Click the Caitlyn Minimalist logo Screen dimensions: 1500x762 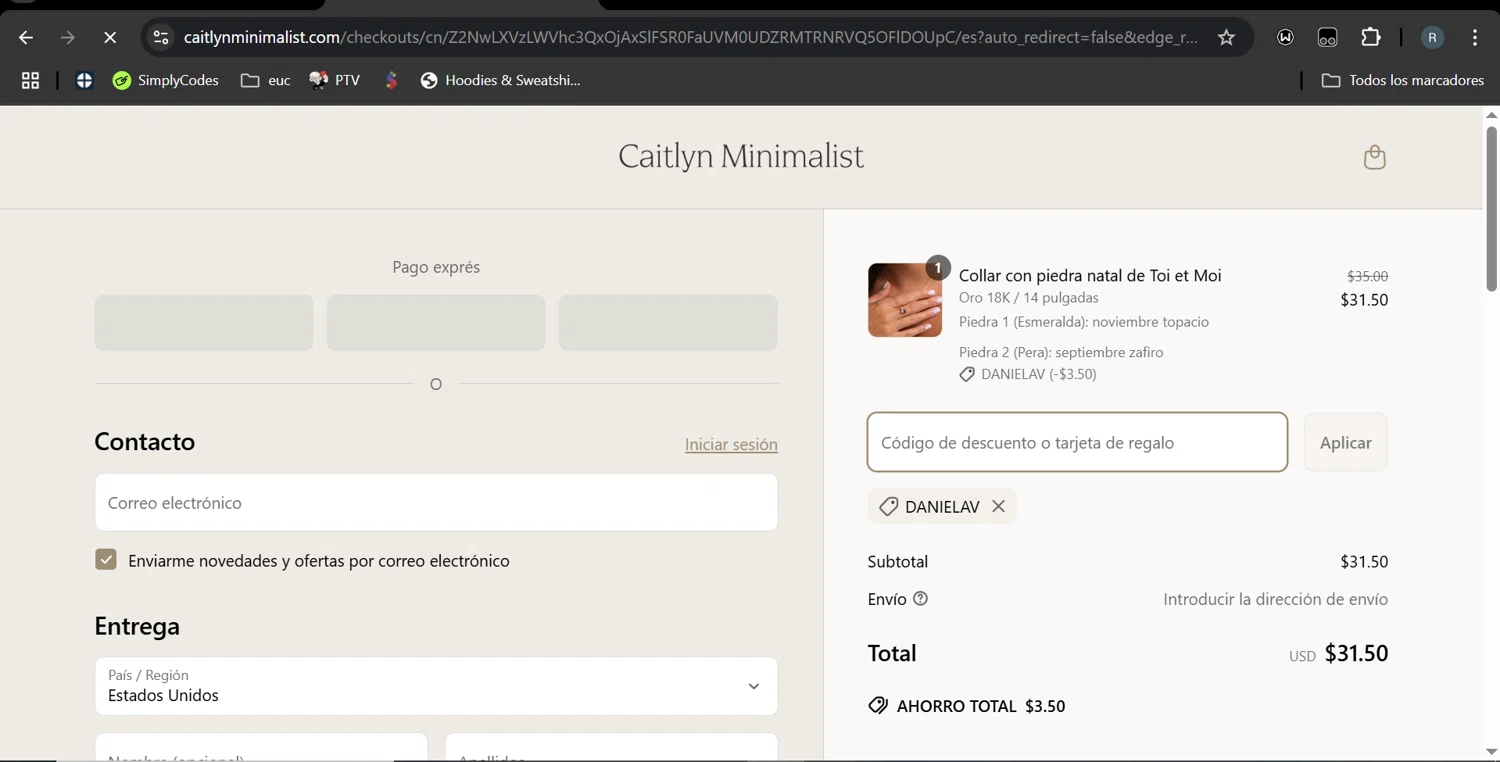pyautogui.click(x=741, y=156)
